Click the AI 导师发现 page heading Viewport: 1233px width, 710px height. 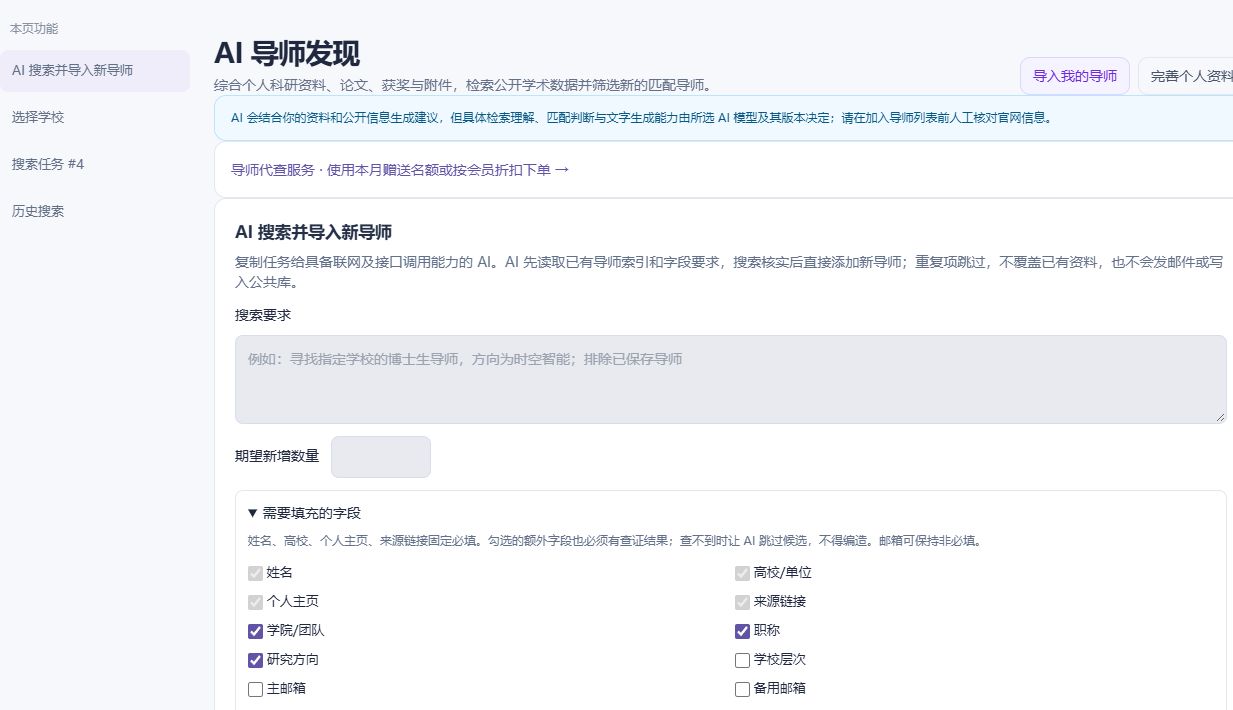pos(287,53)
